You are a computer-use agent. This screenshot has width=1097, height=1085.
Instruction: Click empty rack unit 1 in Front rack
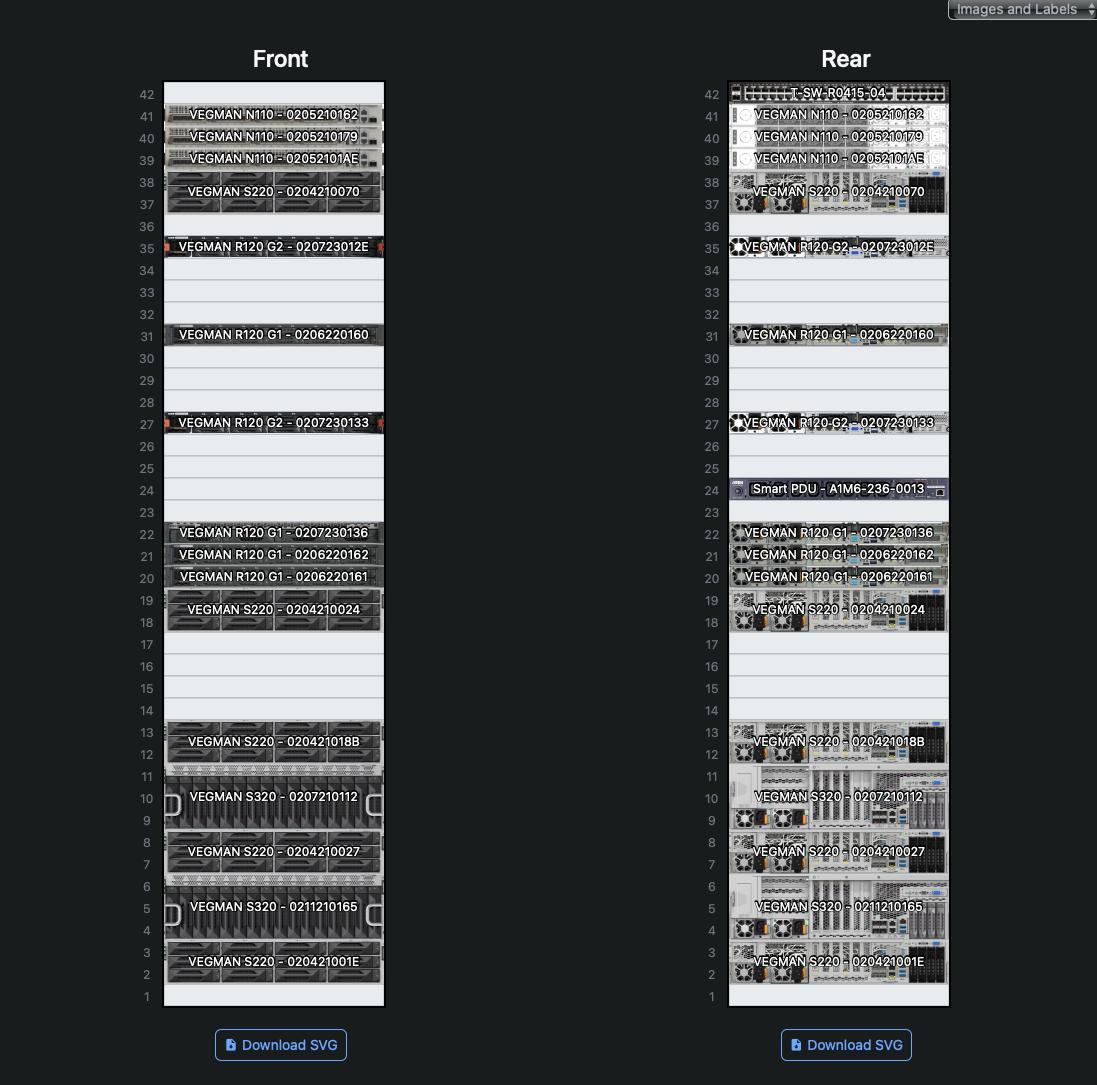[x=273, y=996]
